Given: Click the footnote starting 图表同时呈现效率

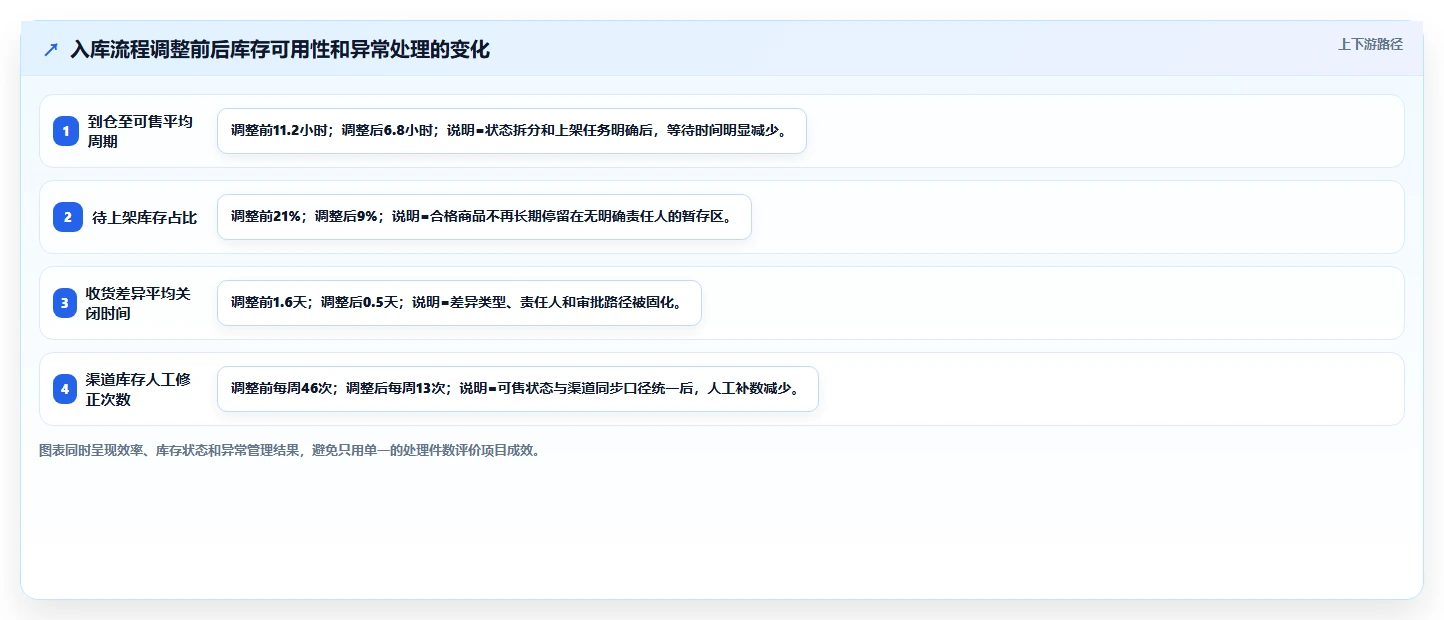Looking at the screenshot, I should click(291, 451).
